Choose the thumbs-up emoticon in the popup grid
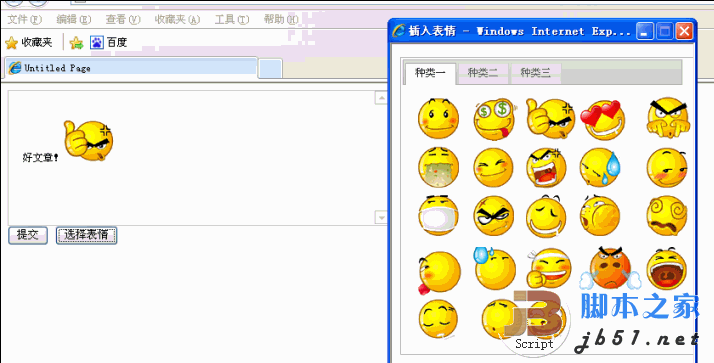714x363 pixels. point(550,118)
